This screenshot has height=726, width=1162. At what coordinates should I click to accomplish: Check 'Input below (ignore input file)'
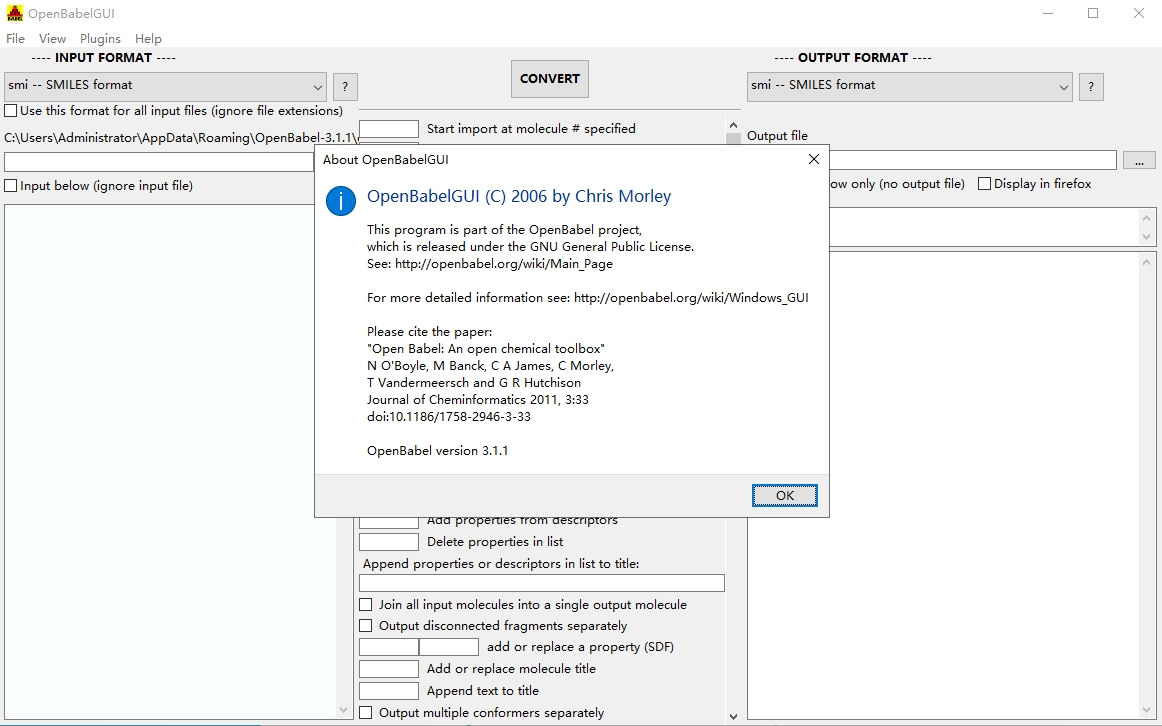coord(11,186)
